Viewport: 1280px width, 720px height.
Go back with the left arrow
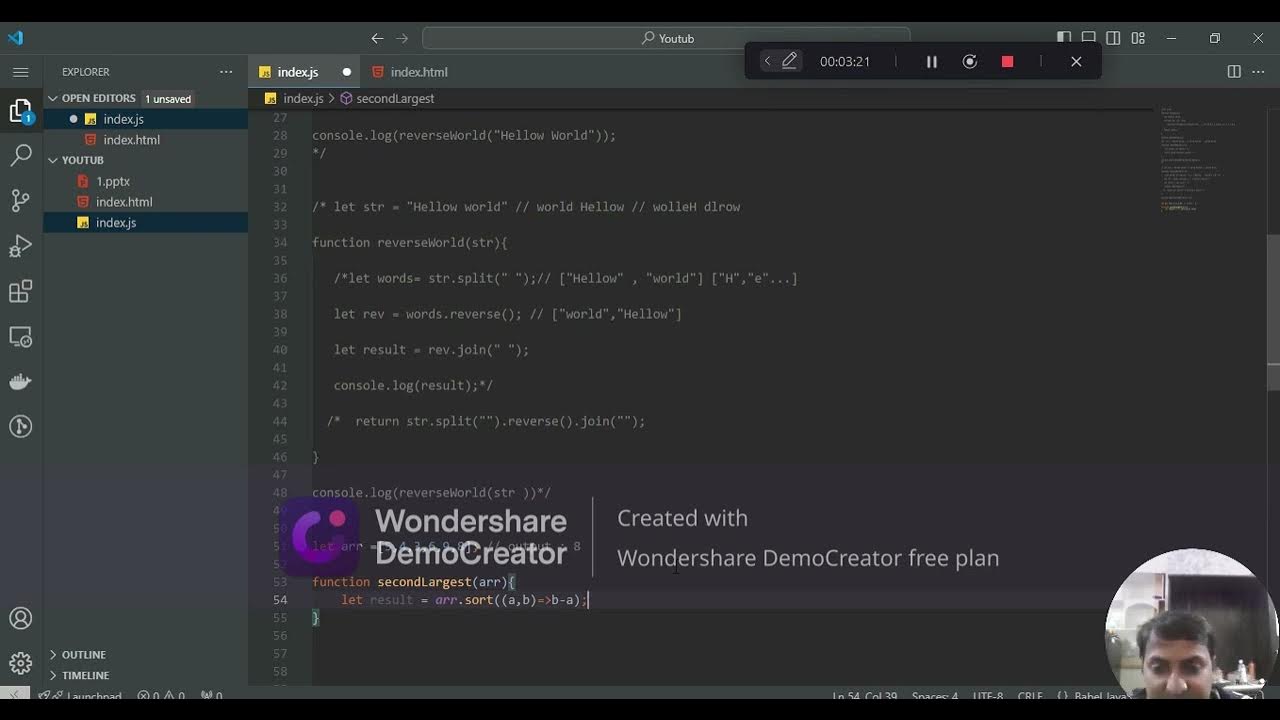click(x=377, y=38)
